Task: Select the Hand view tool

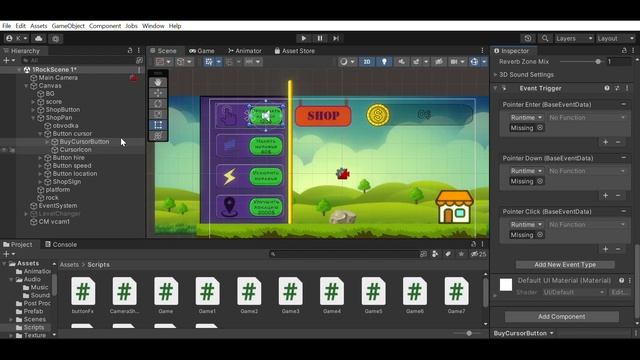Action: click(x=158, y=82)
